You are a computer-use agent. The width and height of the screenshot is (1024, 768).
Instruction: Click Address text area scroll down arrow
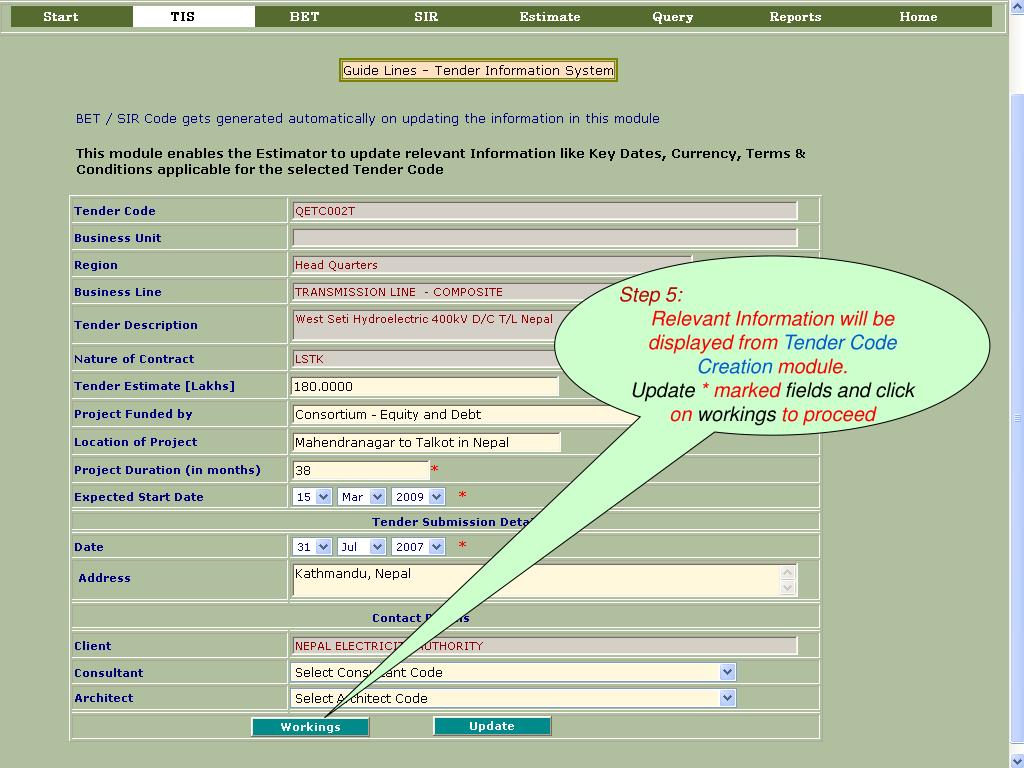(788, 588)
